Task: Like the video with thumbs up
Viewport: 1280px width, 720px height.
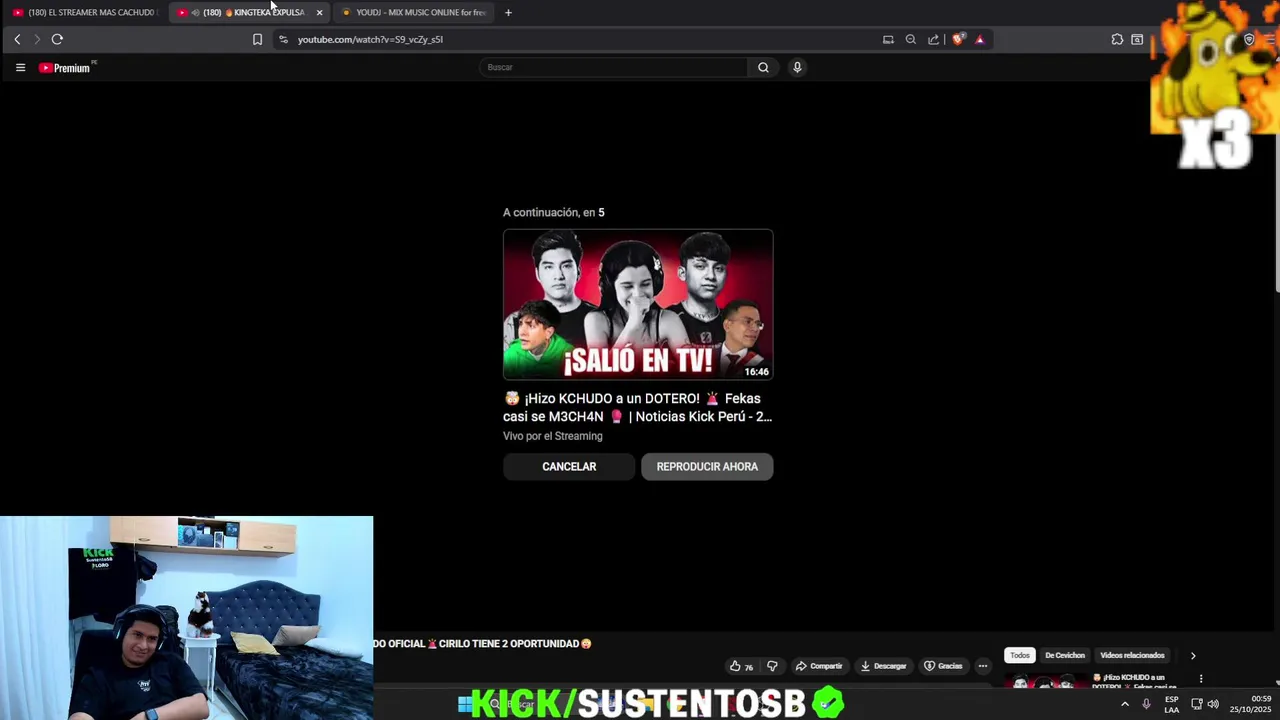Action: pyautogui.click(x=741, y=666)
